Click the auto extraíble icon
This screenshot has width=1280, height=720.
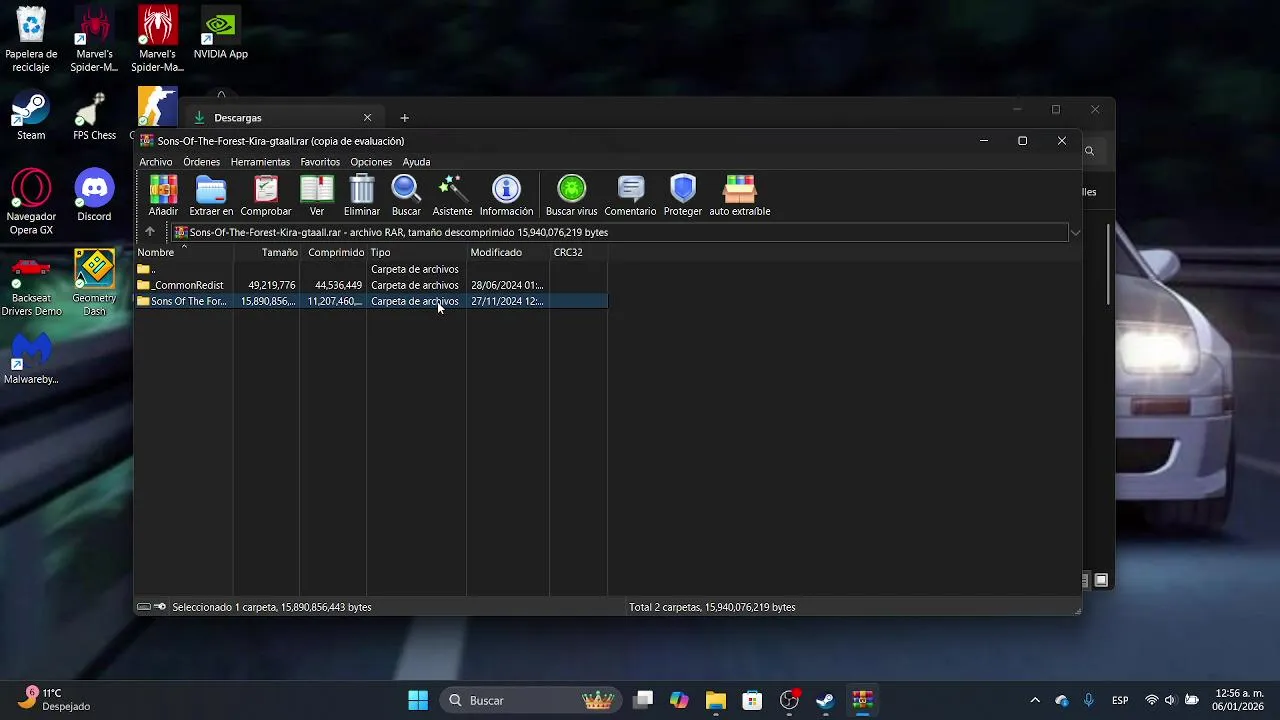(740, 196)
